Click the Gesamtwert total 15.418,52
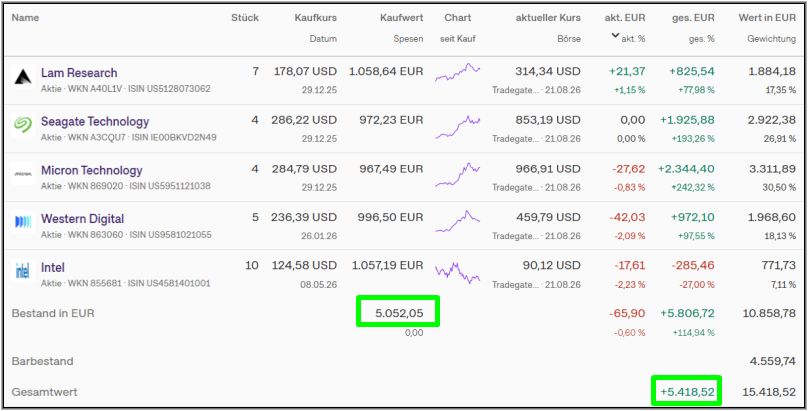The height and width of the screenshot is (411, 808). tap(769, 392)
